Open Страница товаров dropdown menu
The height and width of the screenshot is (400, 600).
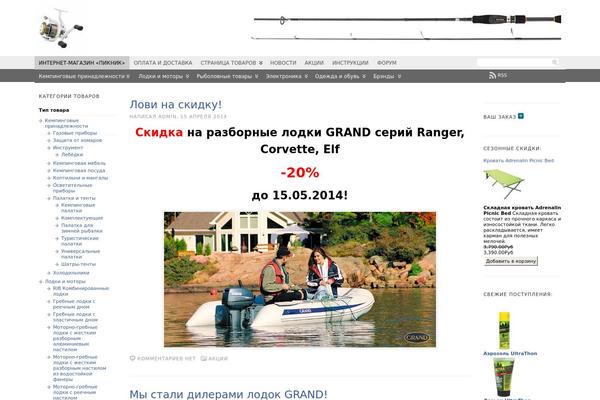232,62
